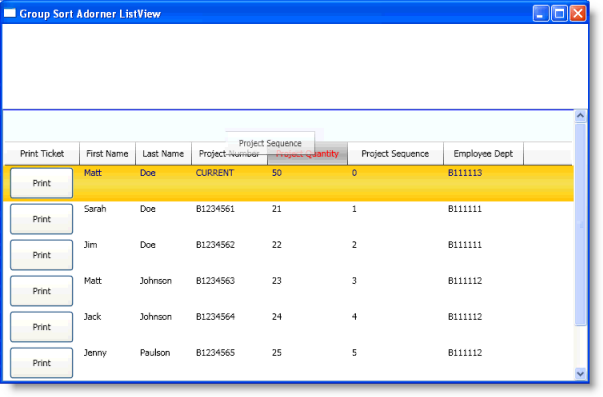603x397 pixels.
Task: Click the scrollbar up arrow
Action: [580, 115]
